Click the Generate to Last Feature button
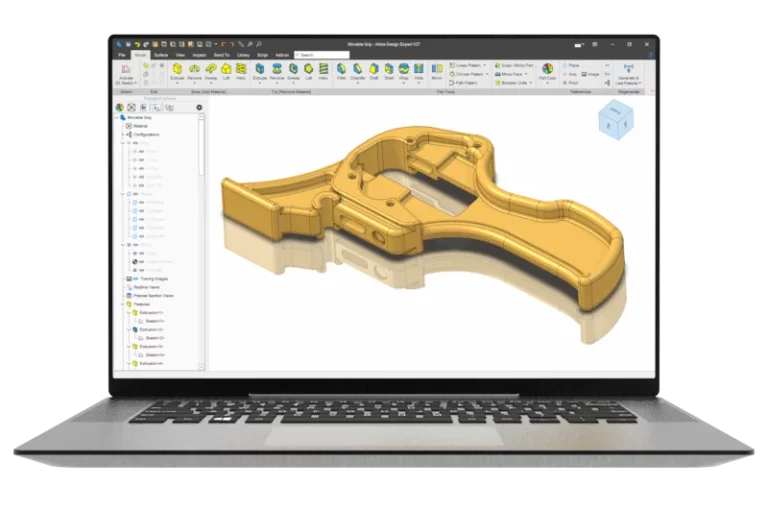 click(x=628, y=73)
